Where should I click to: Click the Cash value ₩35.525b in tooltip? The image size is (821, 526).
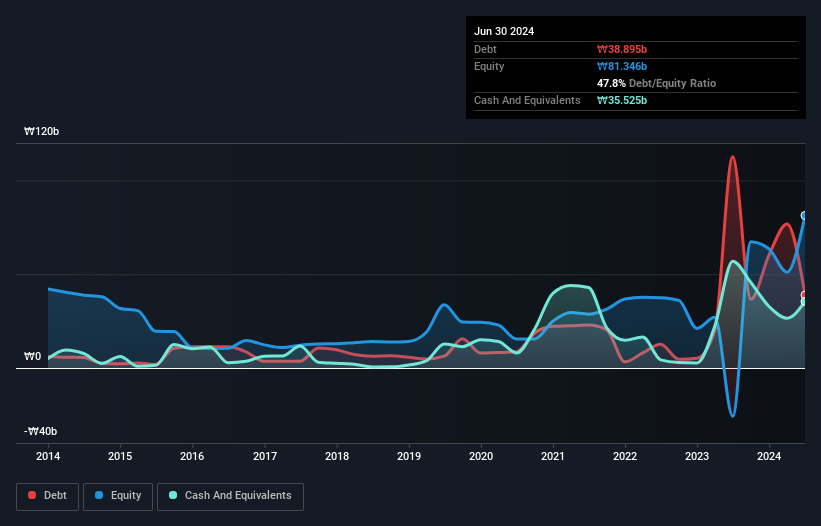click(622, 100)
